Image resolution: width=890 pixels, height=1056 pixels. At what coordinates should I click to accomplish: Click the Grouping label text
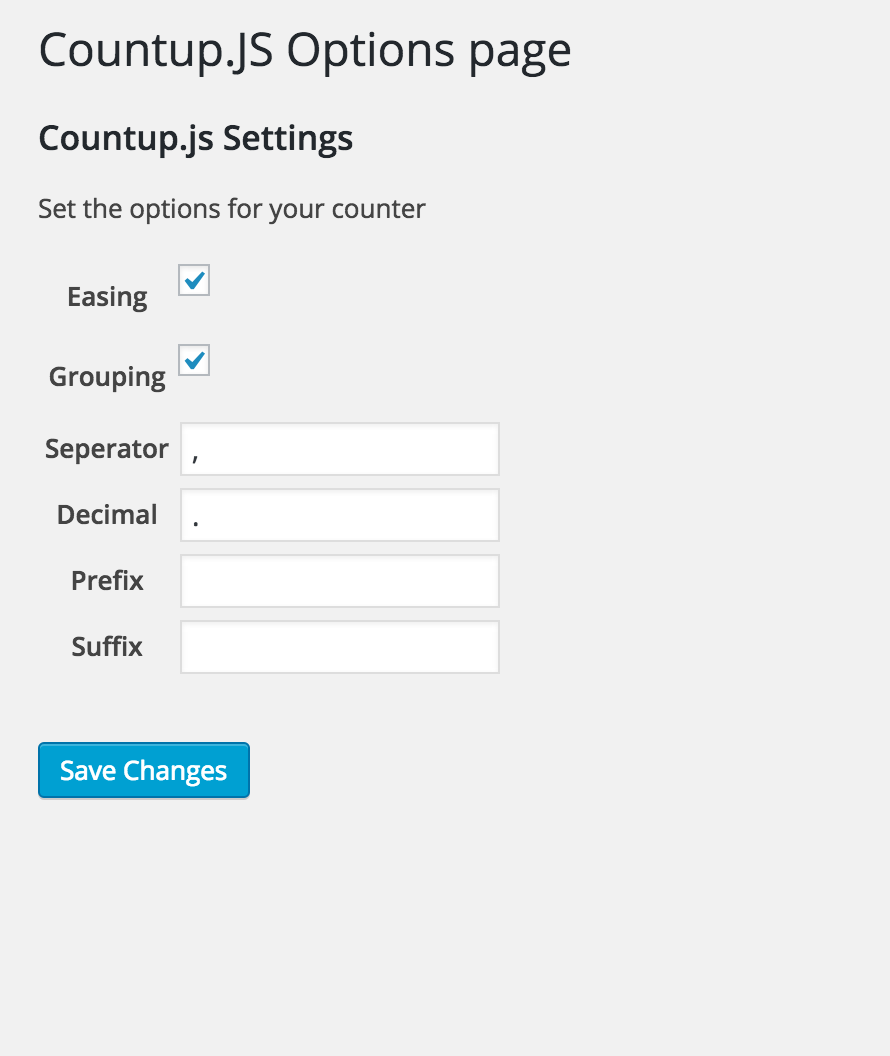[x=107, y=377]
